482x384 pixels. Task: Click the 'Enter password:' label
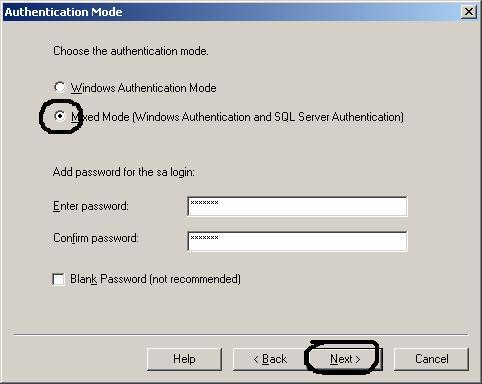tap(91, 206)
